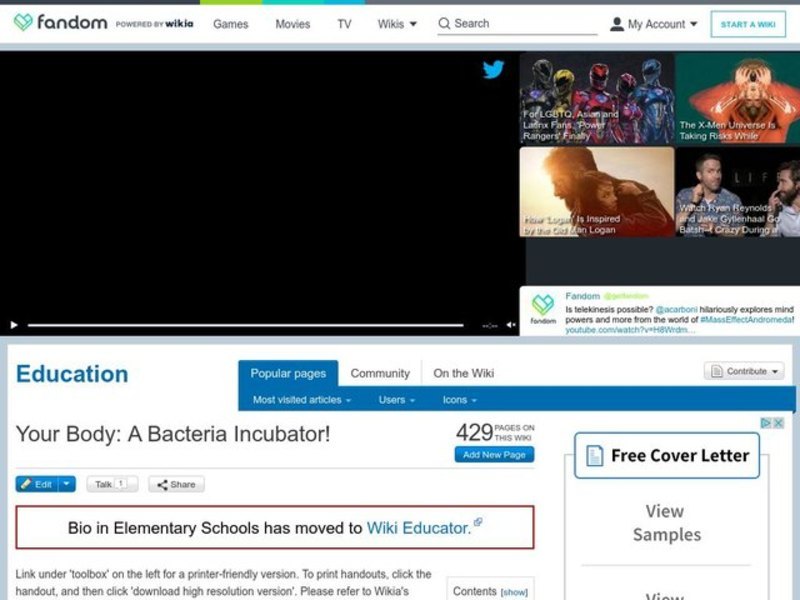Click the pencil icon on the Edit button
Image resolution: width=800 pixels, height=600 pixels.
pyautogui.click(x=25, y=484)
